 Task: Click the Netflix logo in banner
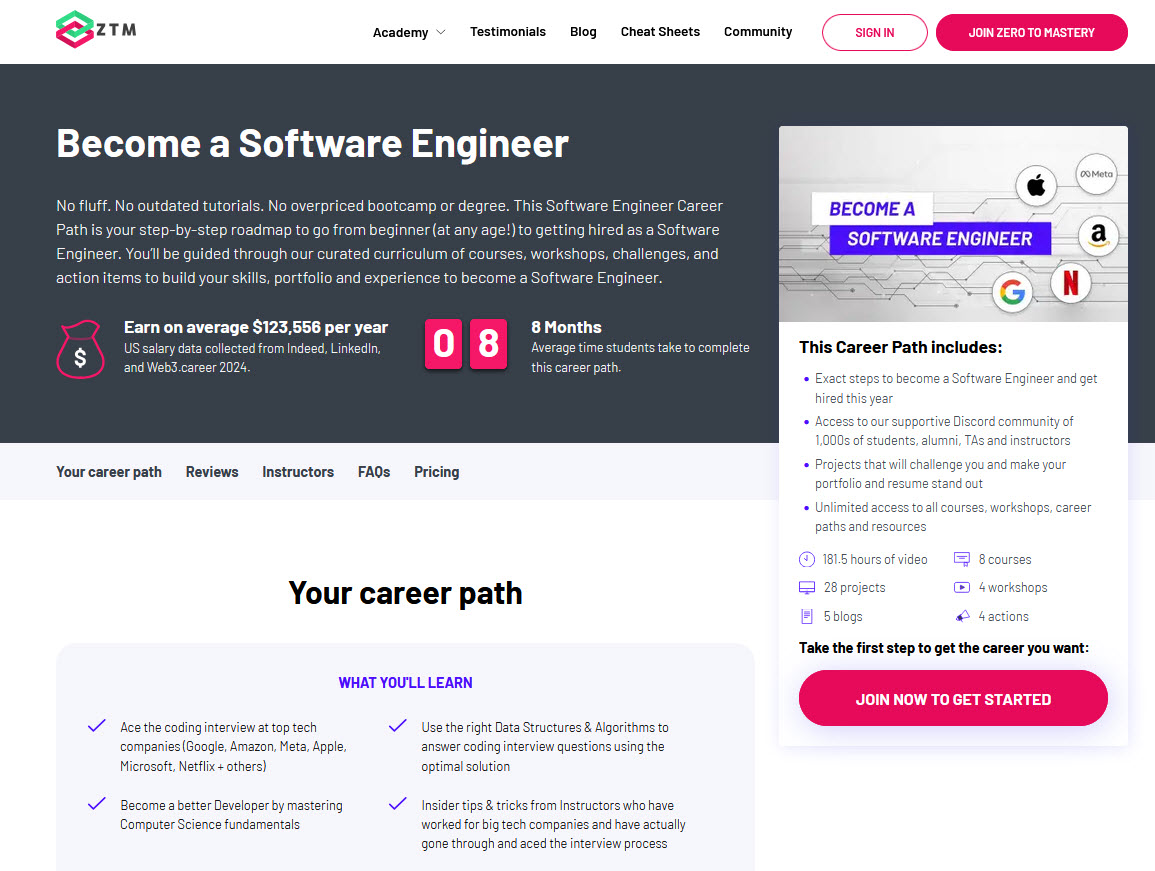tap(1070, 282)
